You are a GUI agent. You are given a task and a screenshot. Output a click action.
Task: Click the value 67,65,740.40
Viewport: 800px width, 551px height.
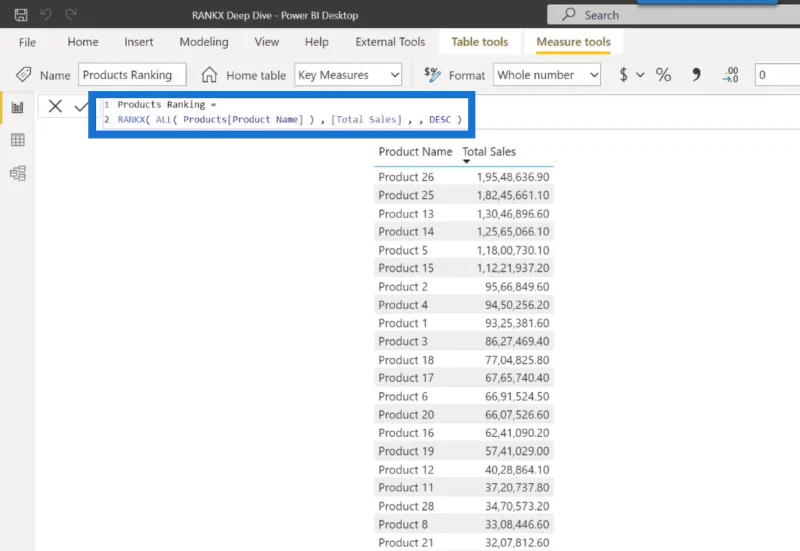pos(517,378)
